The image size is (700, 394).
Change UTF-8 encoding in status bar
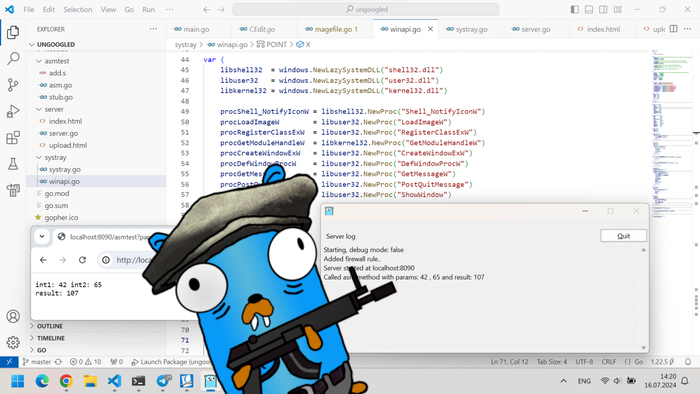[x=584, y=362]
